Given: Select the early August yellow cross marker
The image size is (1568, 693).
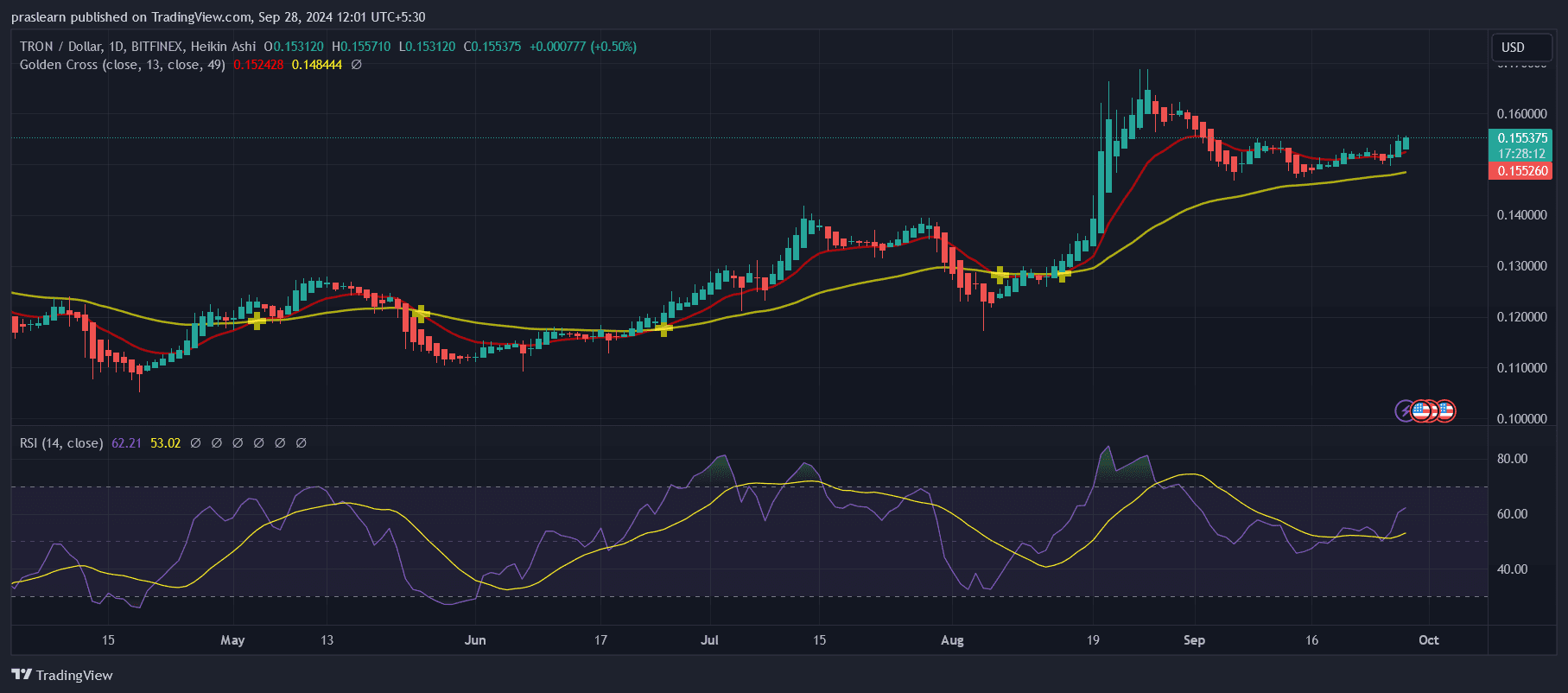Looking at the screenshot, I should pyautogui.click(x=1000, y=276).
